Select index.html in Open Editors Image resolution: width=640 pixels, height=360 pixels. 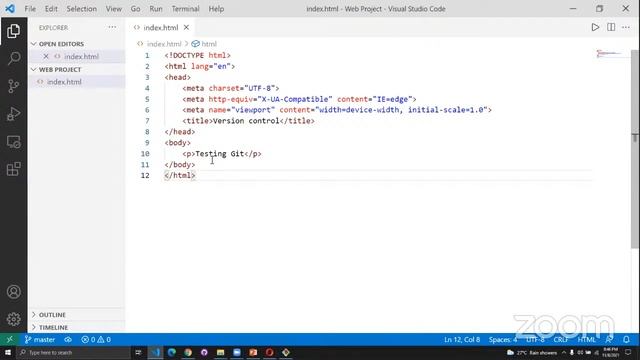click(x=77, y=56)
